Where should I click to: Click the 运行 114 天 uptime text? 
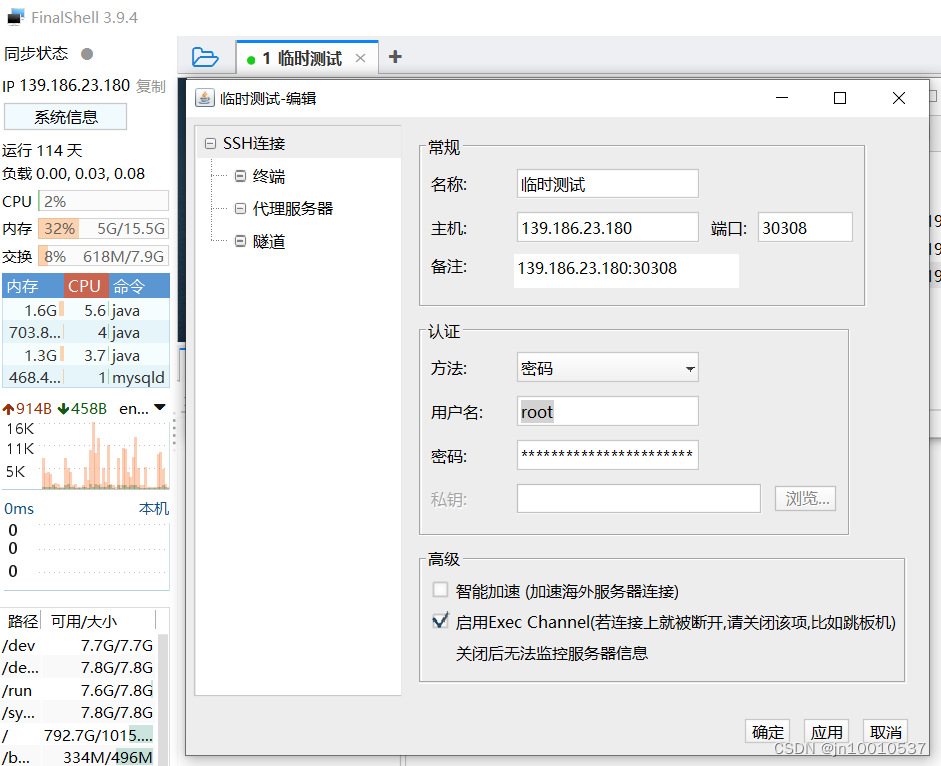tap(42, 150)
